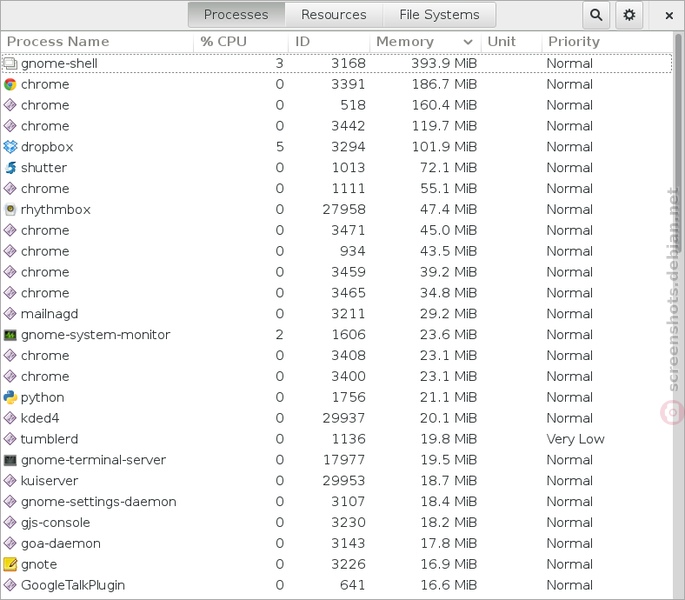
Task: Open the File Systems tab
Action: [439, 15]
